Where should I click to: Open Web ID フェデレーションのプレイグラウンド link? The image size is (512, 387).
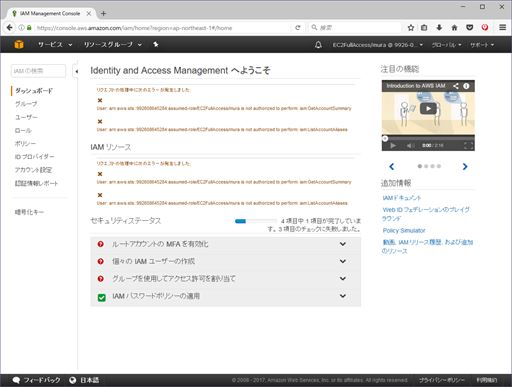click(426, 214)
